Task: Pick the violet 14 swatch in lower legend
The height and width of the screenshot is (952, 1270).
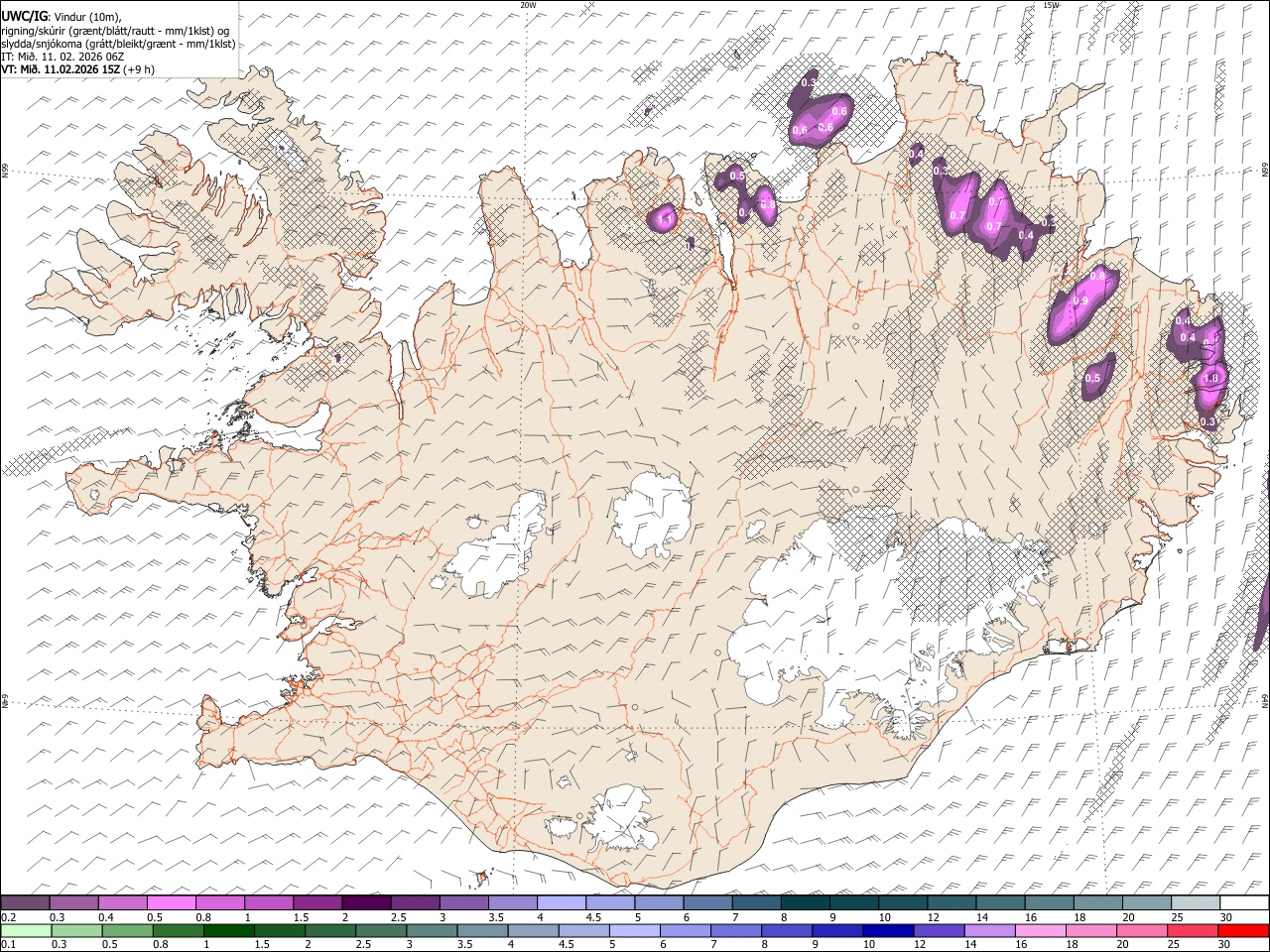Action: point(989,930)
